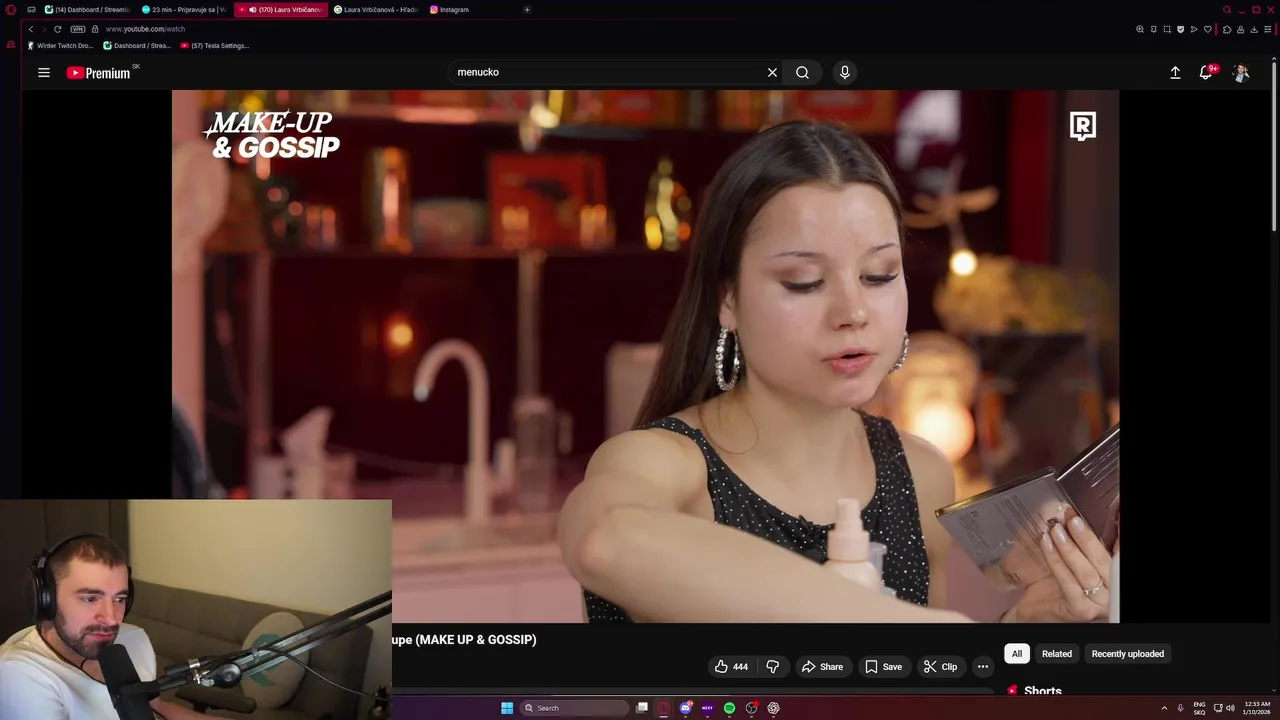Open Spotify from the taskbar
The width and height of the screenshot is (1280, 720).
(x=729, y=708)
